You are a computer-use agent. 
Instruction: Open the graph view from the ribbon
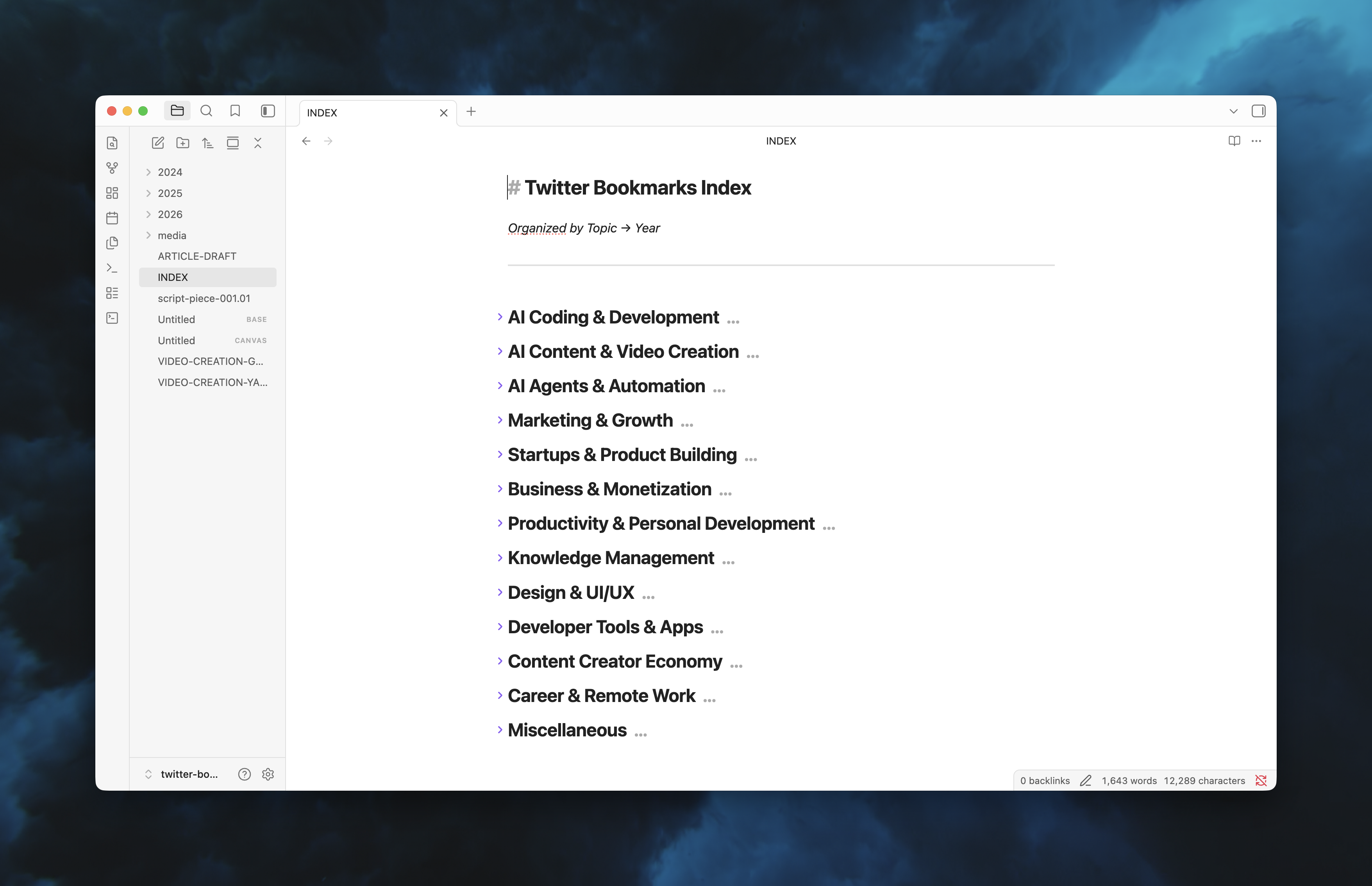112,168
